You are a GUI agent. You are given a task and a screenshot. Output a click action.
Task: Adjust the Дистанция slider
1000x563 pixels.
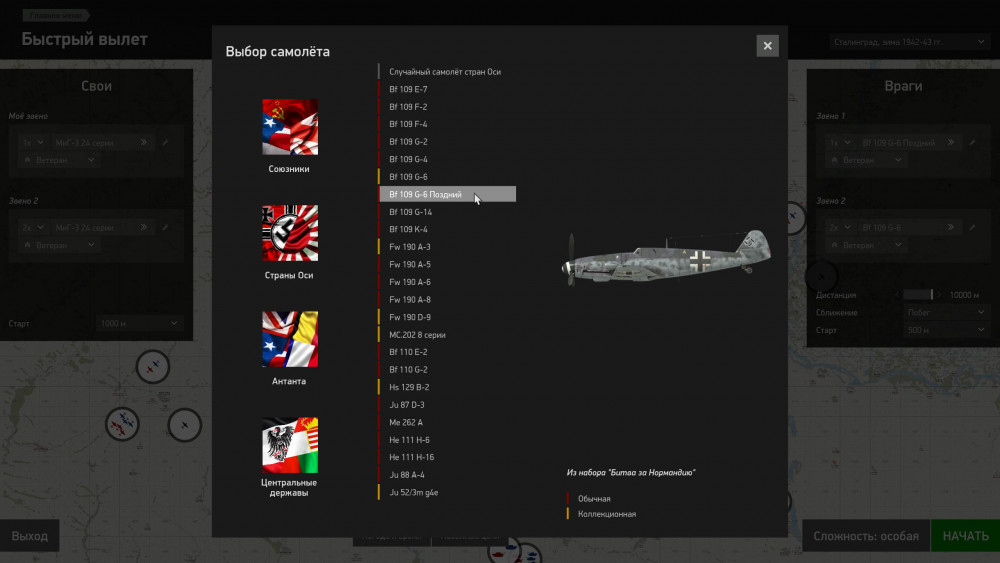918,295
